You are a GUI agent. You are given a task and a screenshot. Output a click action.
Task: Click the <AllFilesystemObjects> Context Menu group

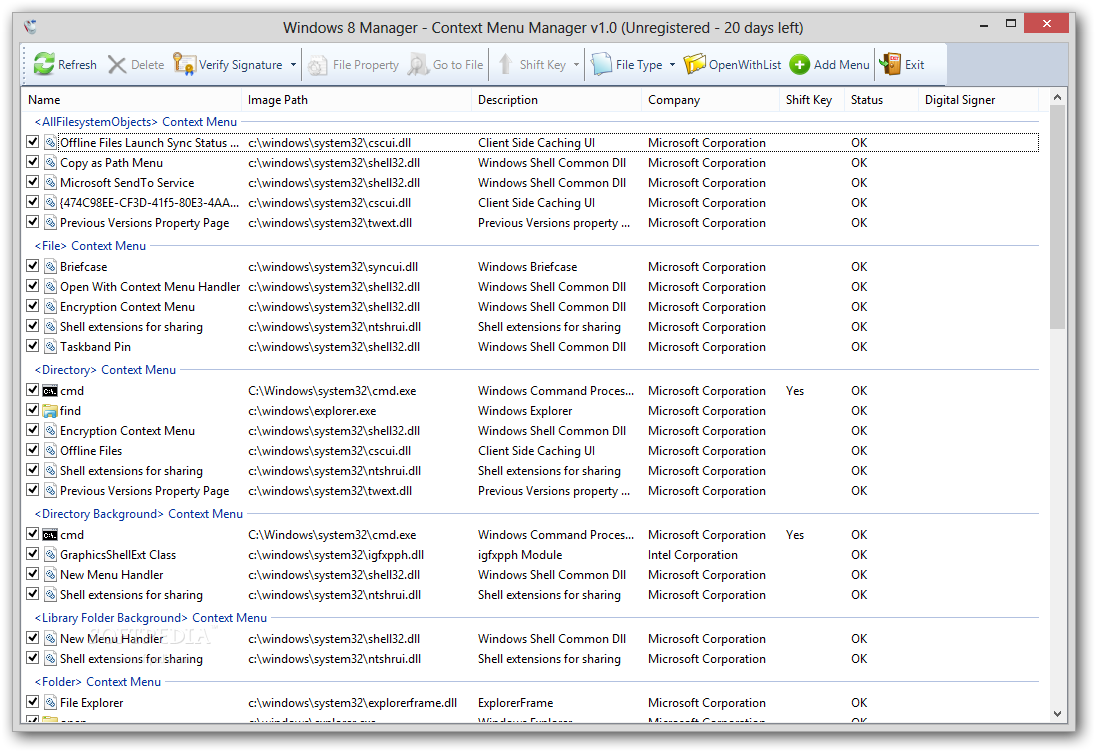(136, 122)
